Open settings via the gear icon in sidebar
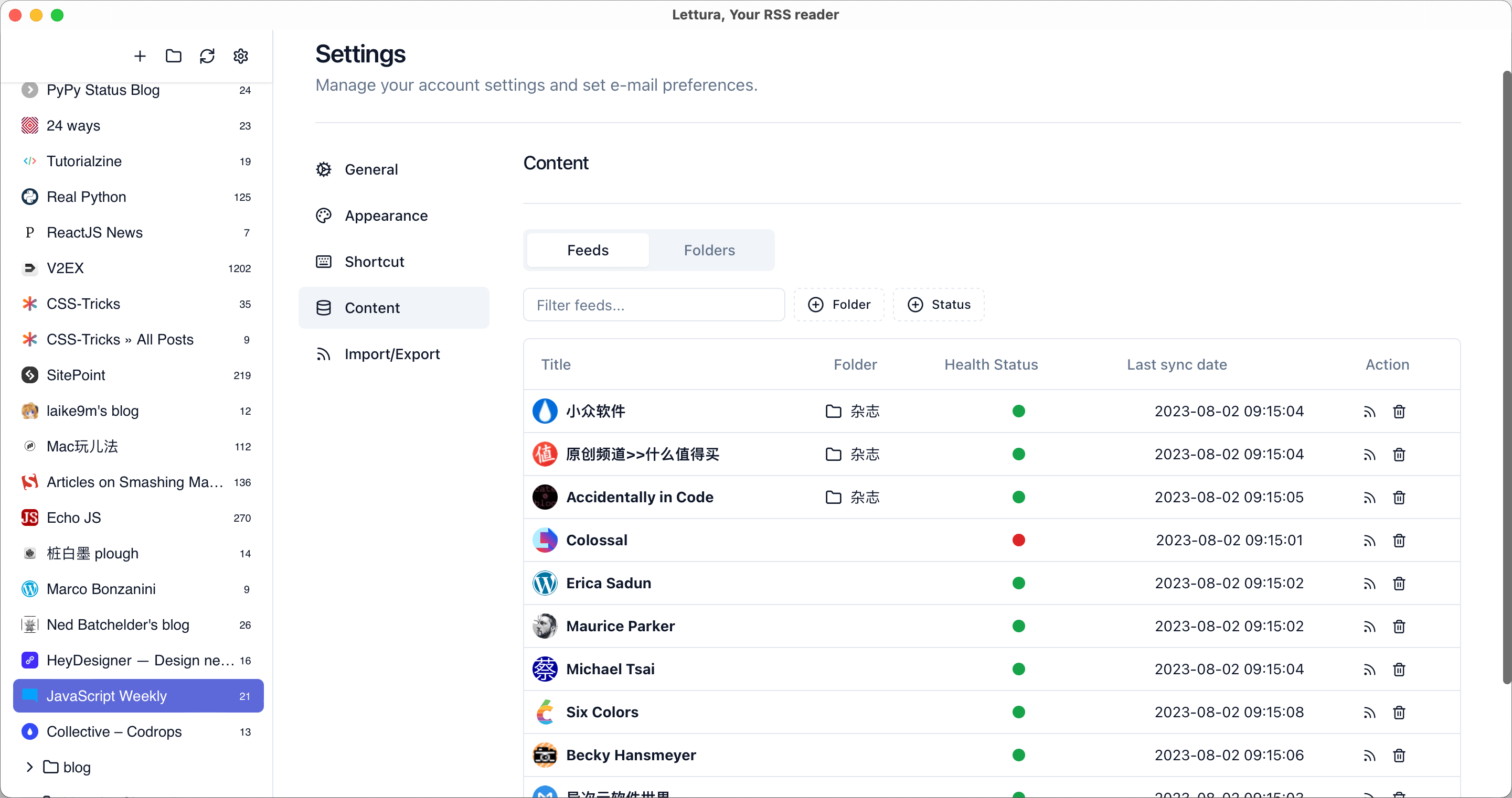The image size is (1512, 798). pos(241,56)
